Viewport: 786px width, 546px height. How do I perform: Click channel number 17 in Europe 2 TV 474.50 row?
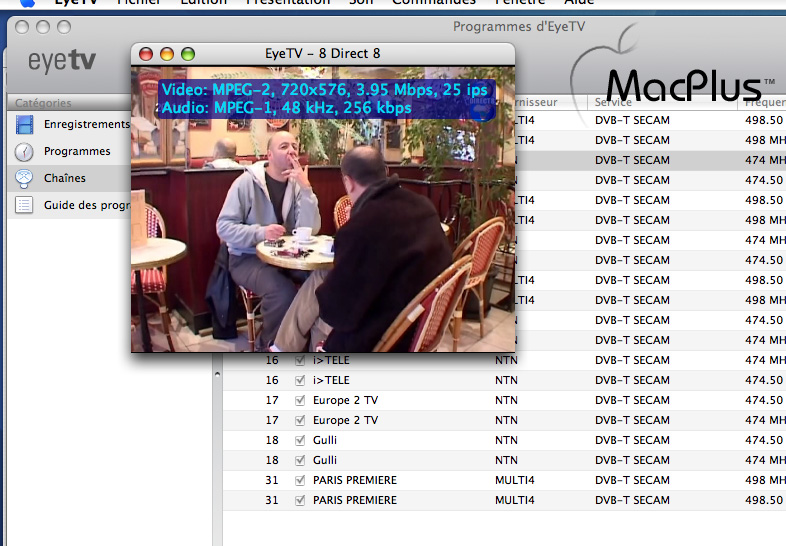tap(272, 400)
